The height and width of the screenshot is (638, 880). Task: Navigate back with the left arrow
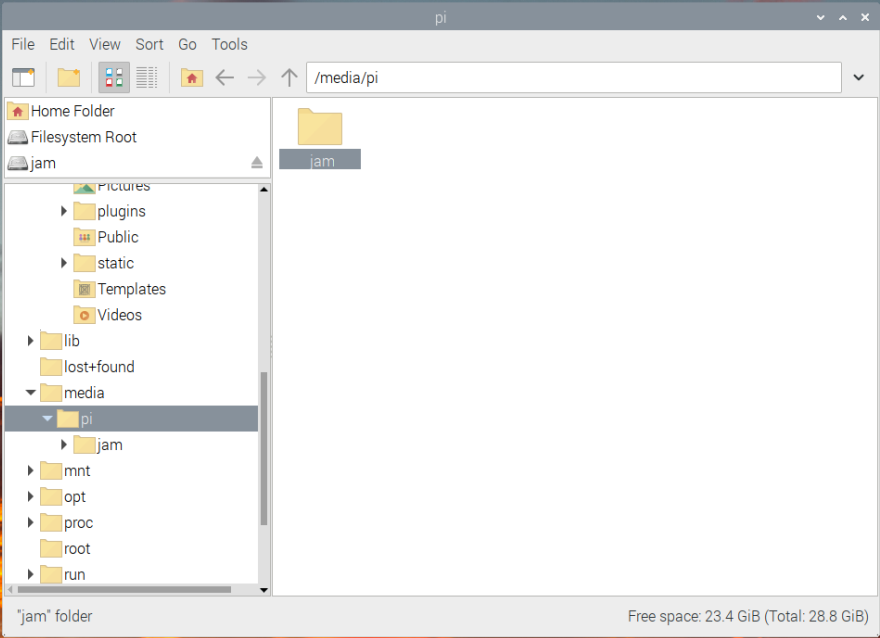(225, 77)
